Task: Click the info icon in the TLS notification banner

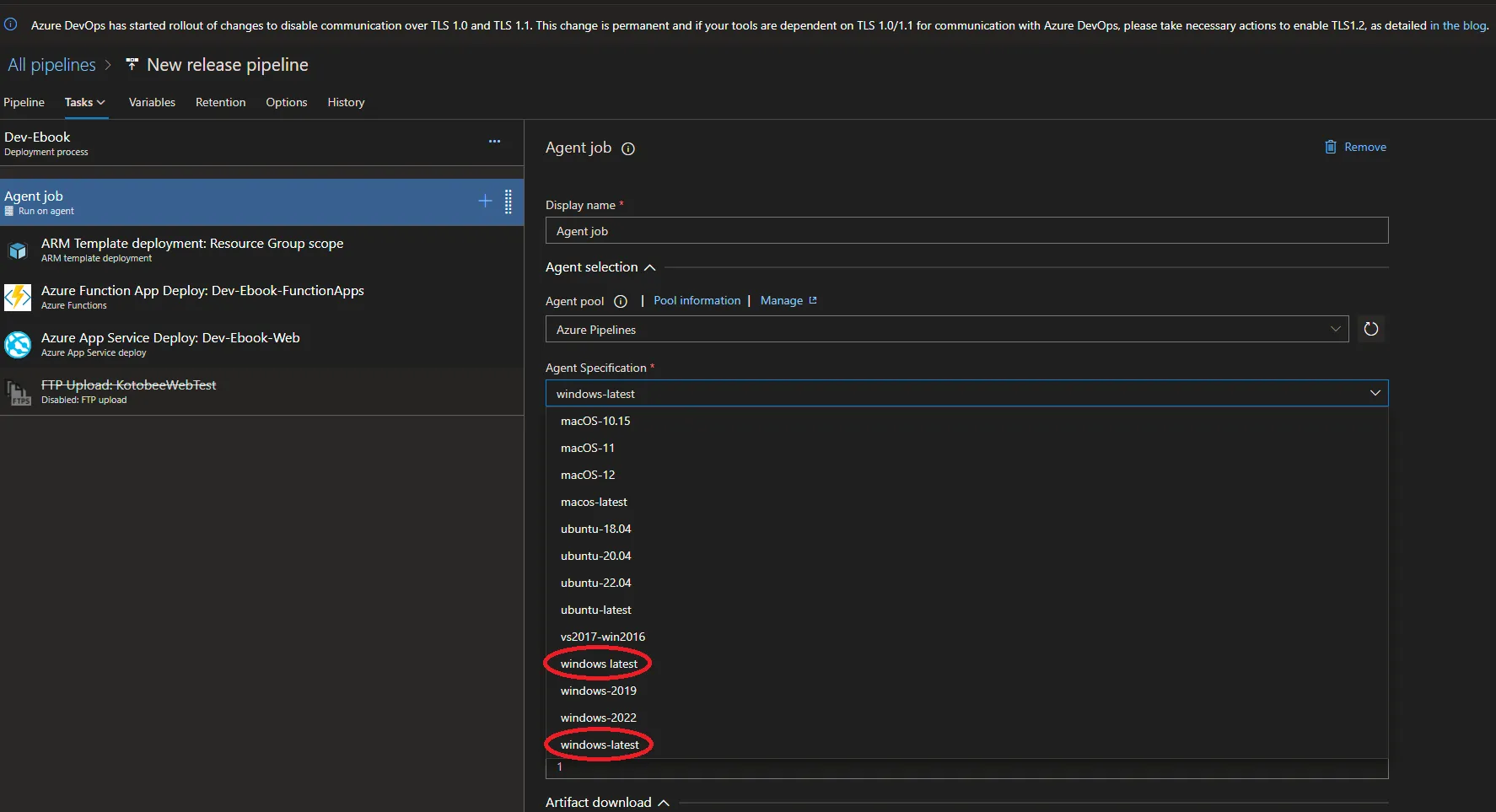Action: coord(11,24)
